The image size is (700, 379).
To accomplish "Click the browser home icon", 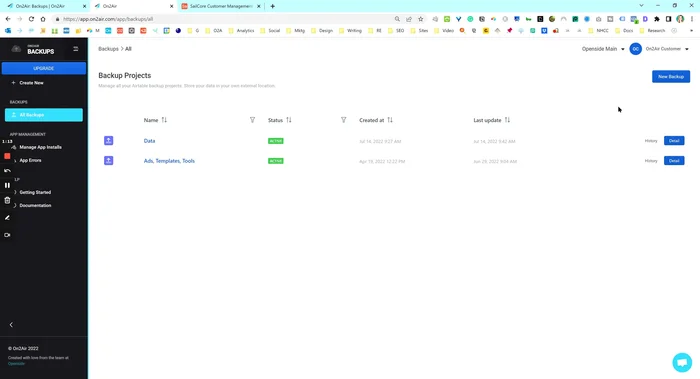I will (x=43, y=19).
